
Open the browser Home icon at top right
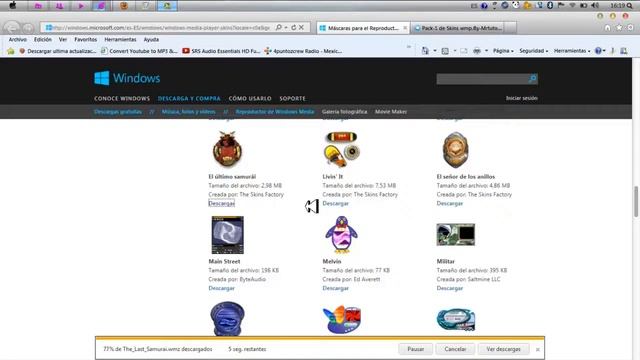(x=607, y=28)
